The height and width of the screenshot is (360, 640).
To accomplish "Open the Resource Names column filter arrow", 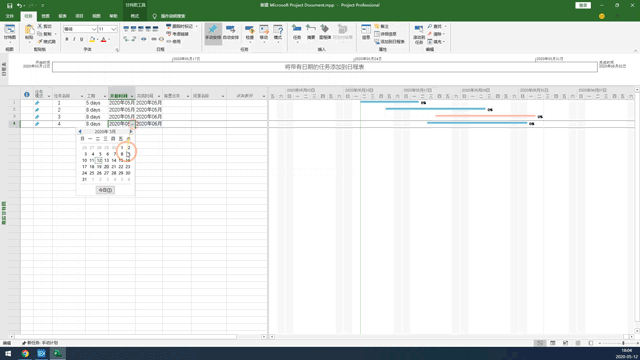I will tap(223, 96).
